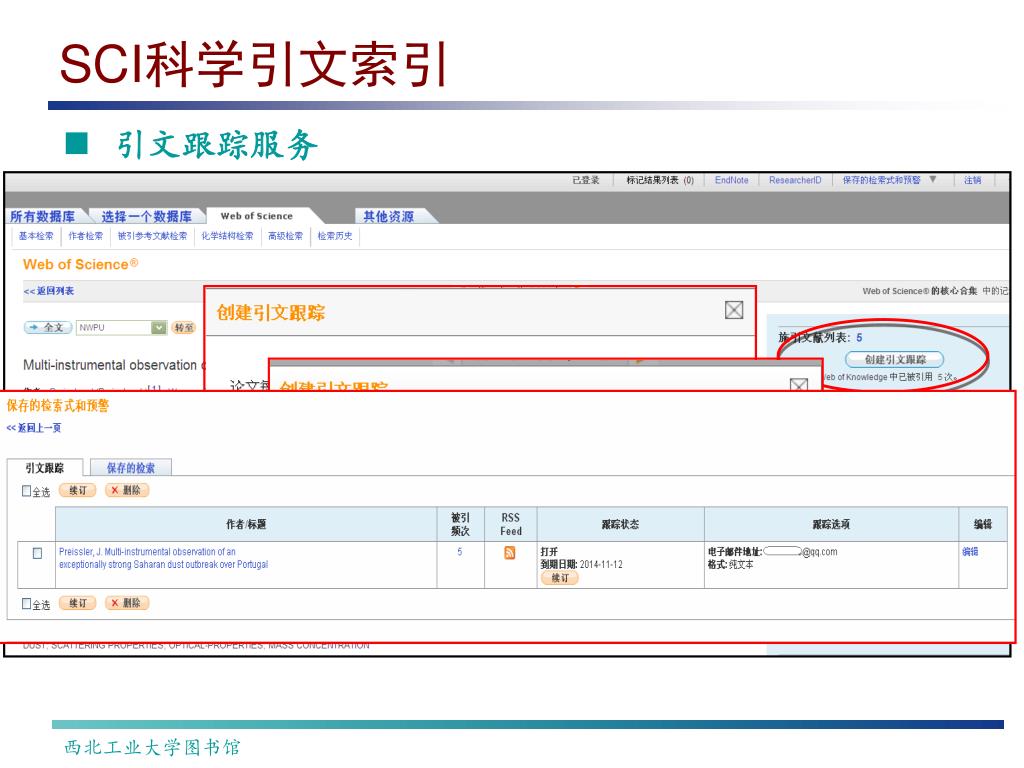Viewport: 1024px width, 768px height.
Task: Open 检索历史 search history
Action: click(335, 236)
